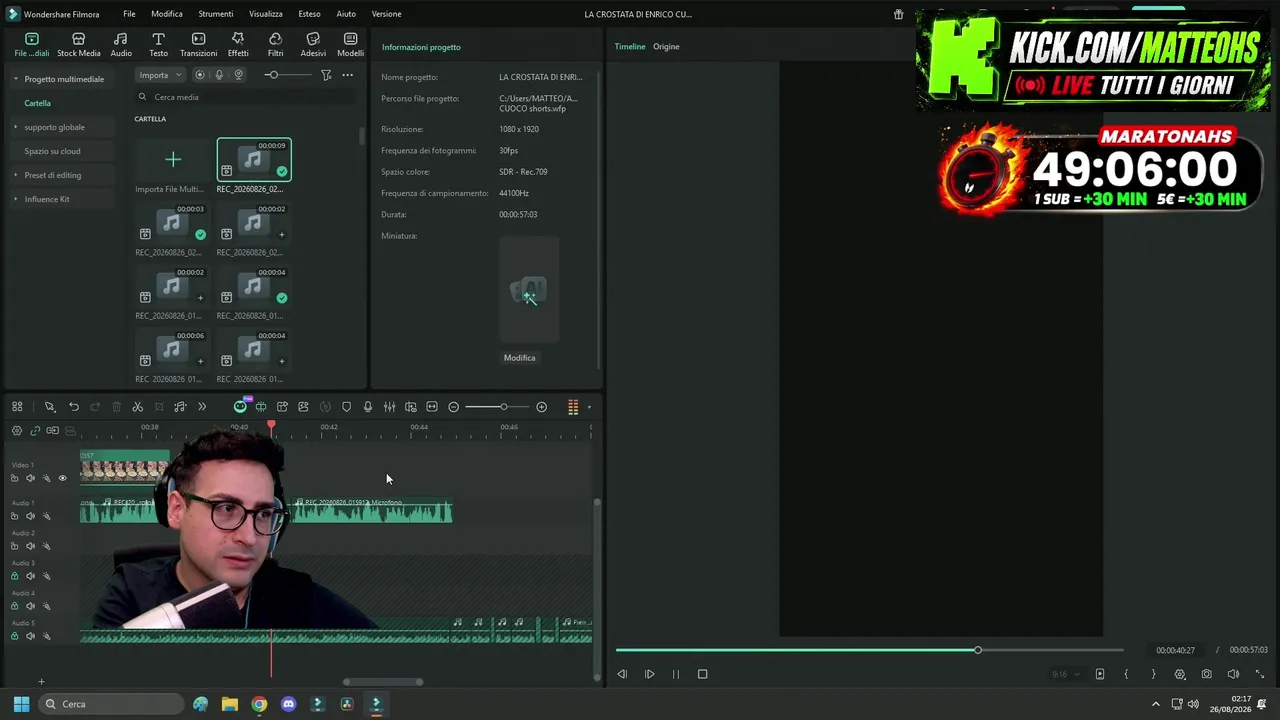Open the Filtri tab
This screenshot has height=720, width=1280.
tap(275, 45)
